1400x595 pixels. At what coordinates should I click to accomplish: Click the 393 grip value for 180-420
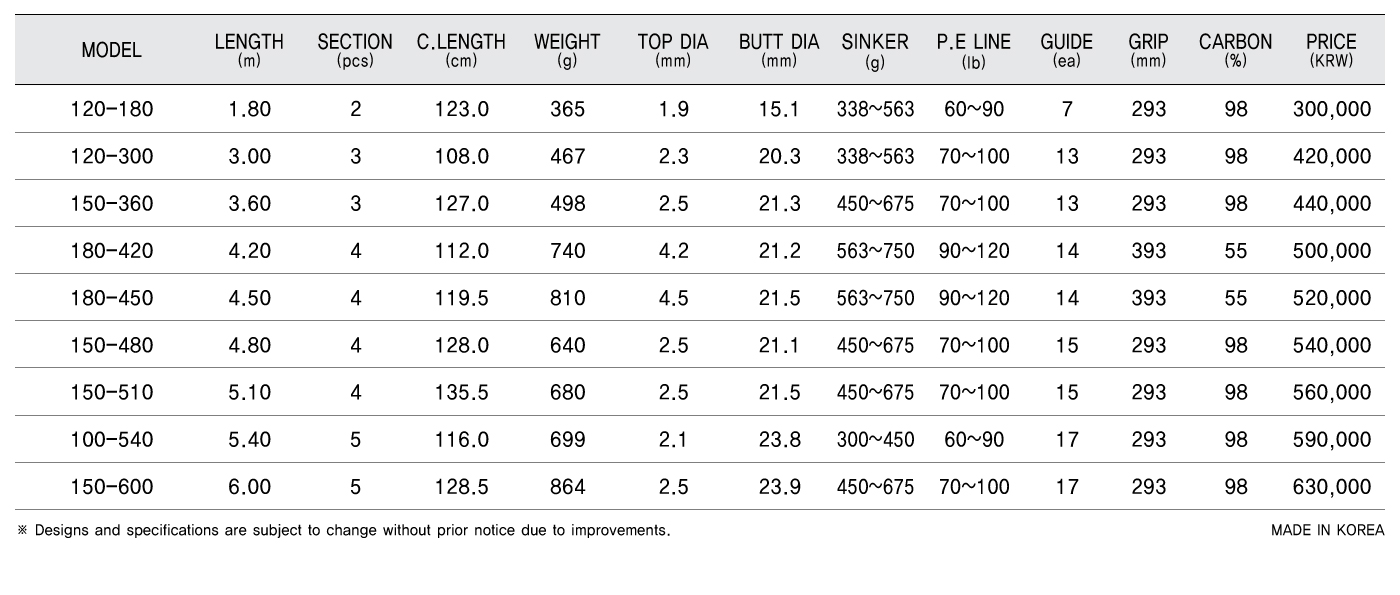1148,251
